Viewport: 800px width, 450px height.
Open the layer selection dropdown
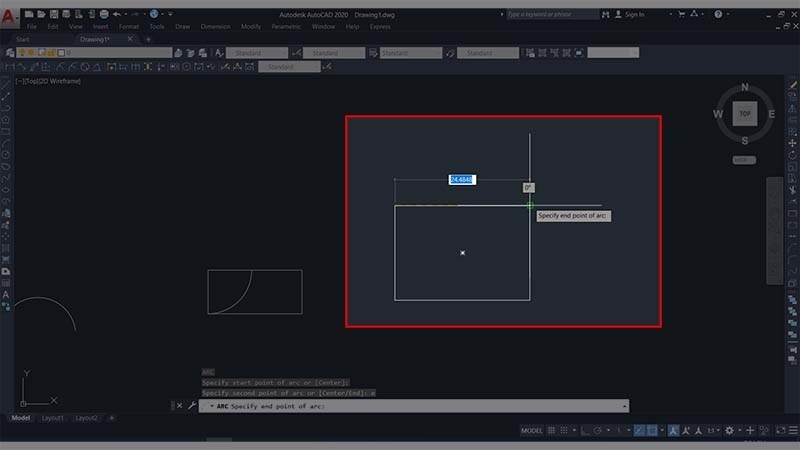(x=95, y=53)
